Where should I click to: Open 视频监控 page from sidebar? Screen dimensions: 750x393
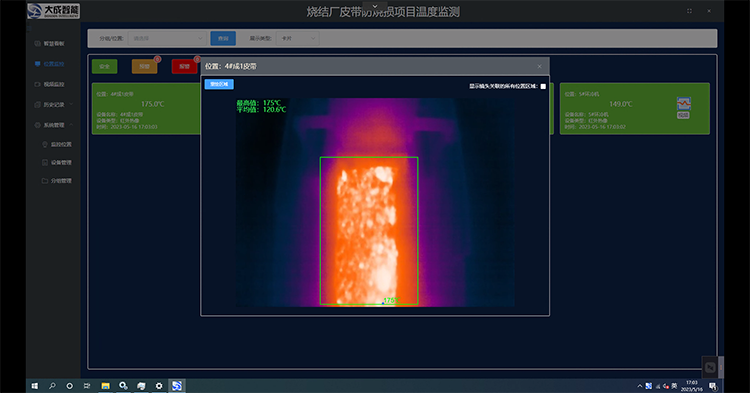click(x=50, y=84)
